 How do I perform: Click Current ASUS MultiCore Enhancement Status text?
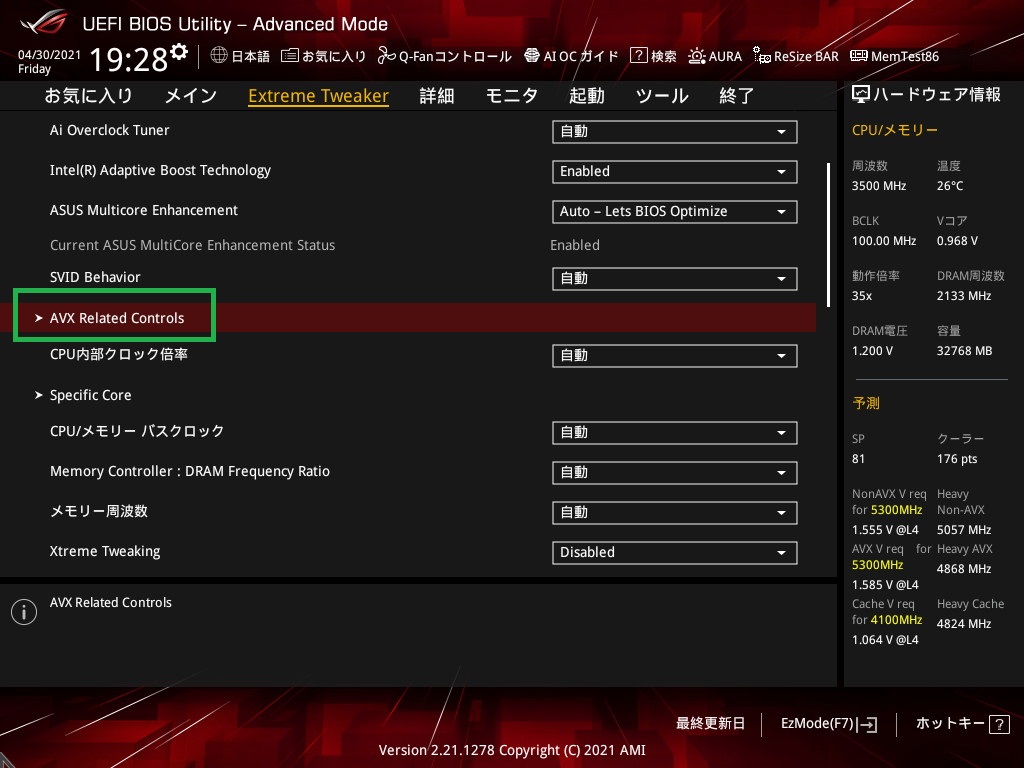[193, 245]
